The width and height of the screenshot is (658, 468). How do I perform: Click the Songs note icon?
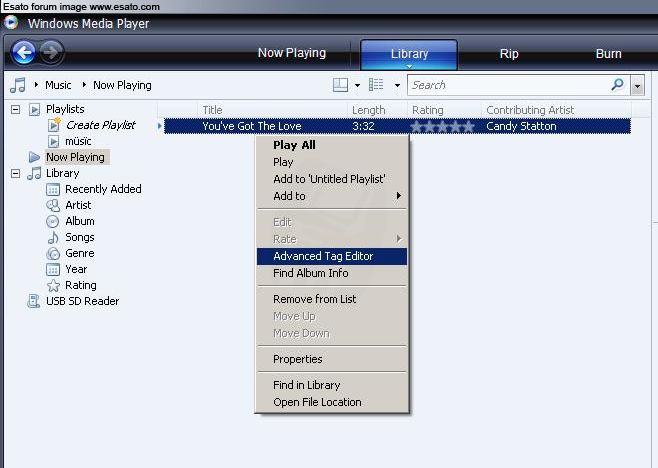pyautogui.click(x=53, y=238)
